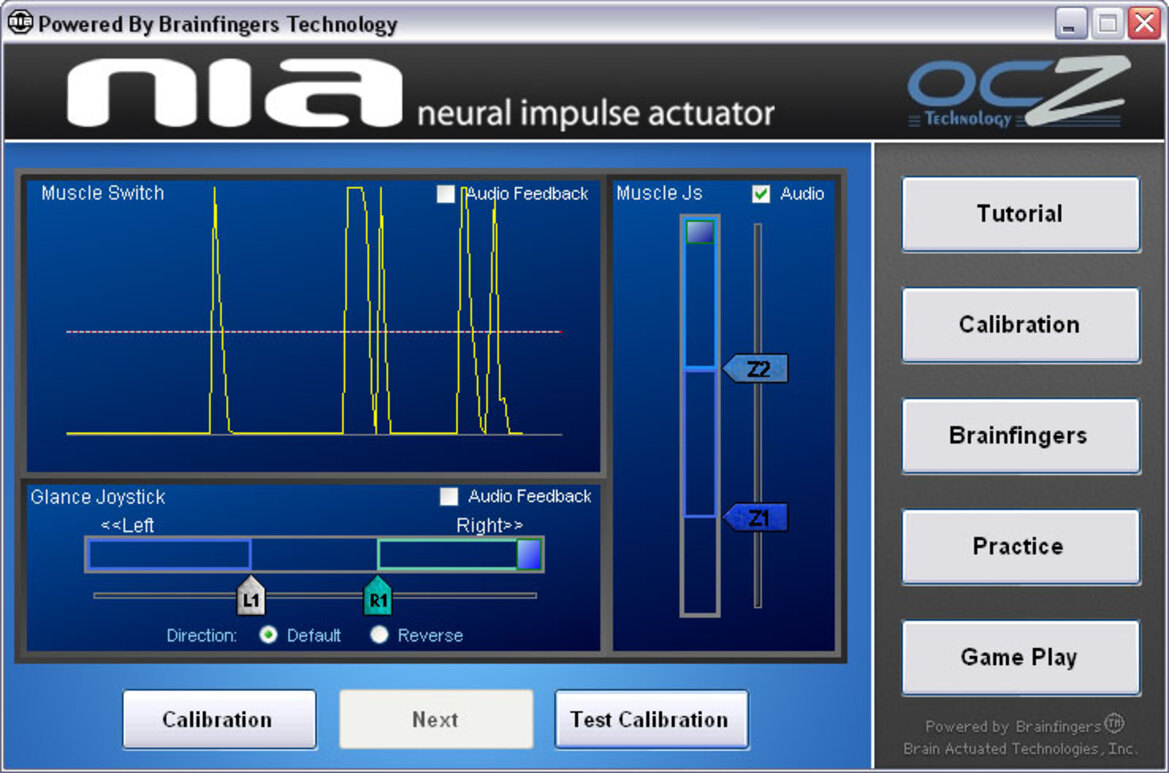Viewport: 1169px width, 773px height.
Task: Open the Calibration page from the sidebar
Action: 1020,324
